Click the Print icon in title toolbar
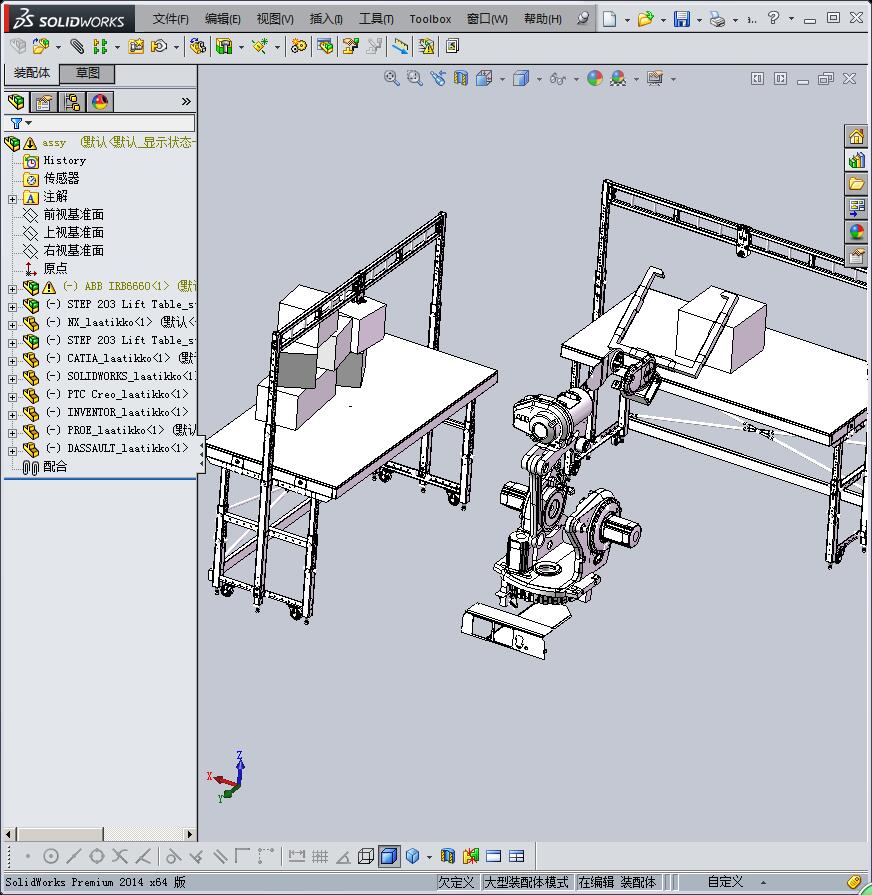Viewport: 872px width, 895px height. (717, 19)
